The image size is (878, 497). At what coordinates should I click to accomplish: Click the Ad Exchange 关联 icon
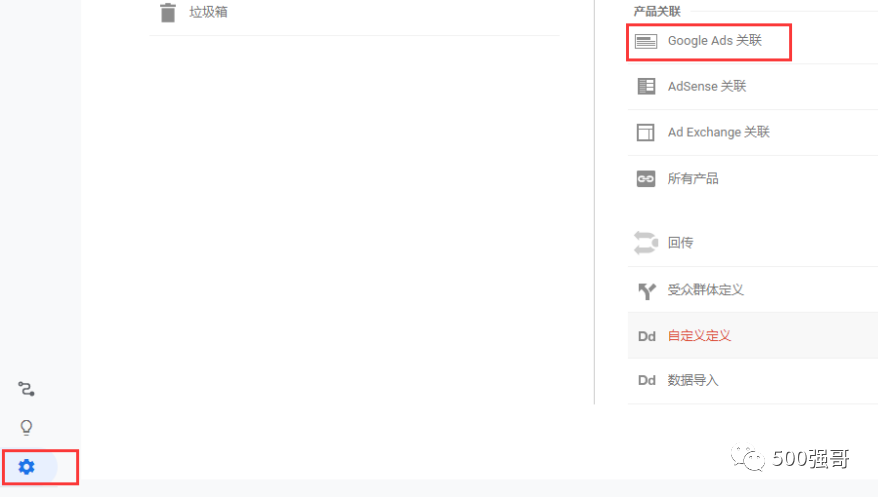click(646, 133)
